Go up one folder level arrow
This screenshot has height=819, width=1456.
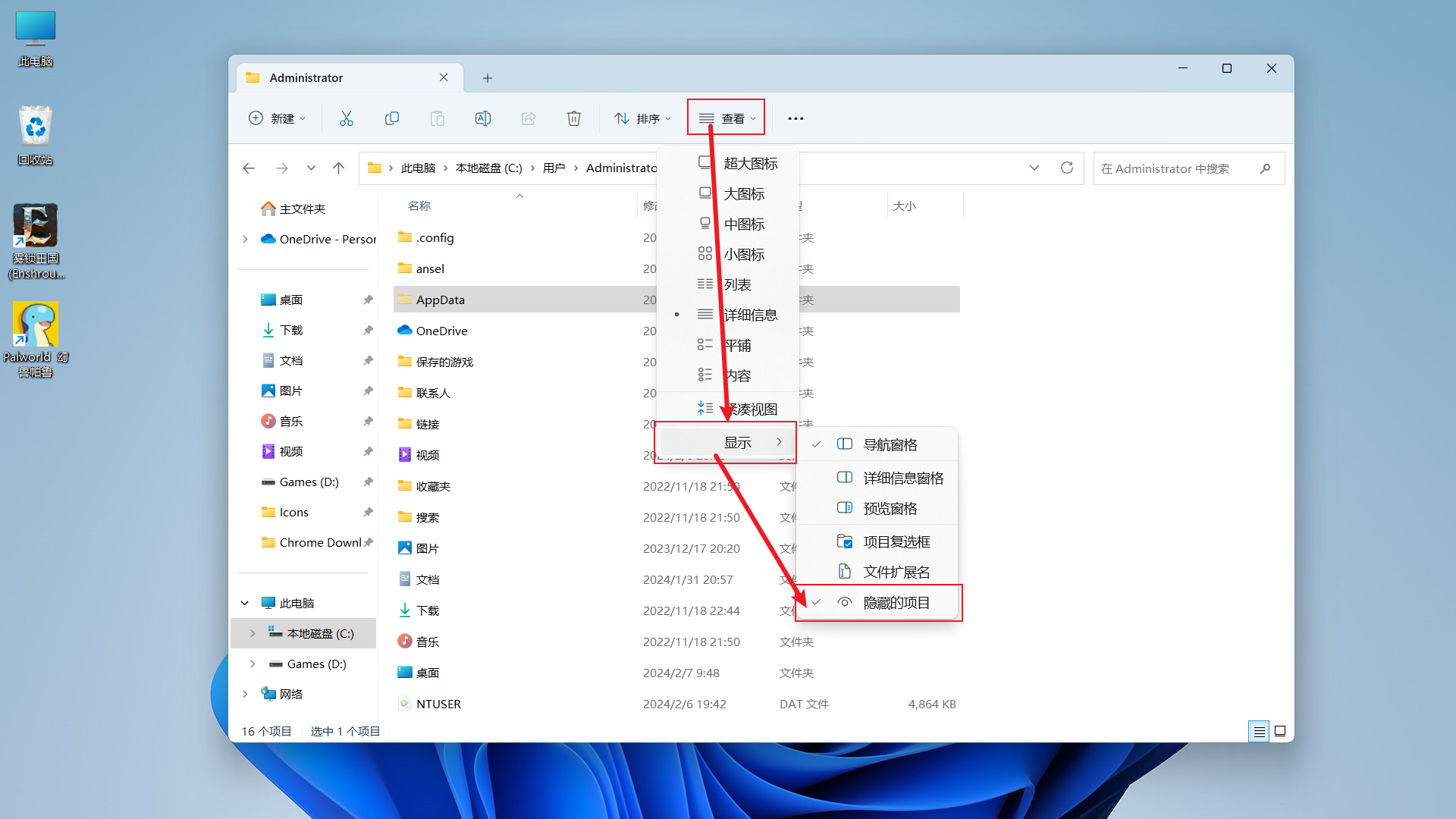pos(339,168)
